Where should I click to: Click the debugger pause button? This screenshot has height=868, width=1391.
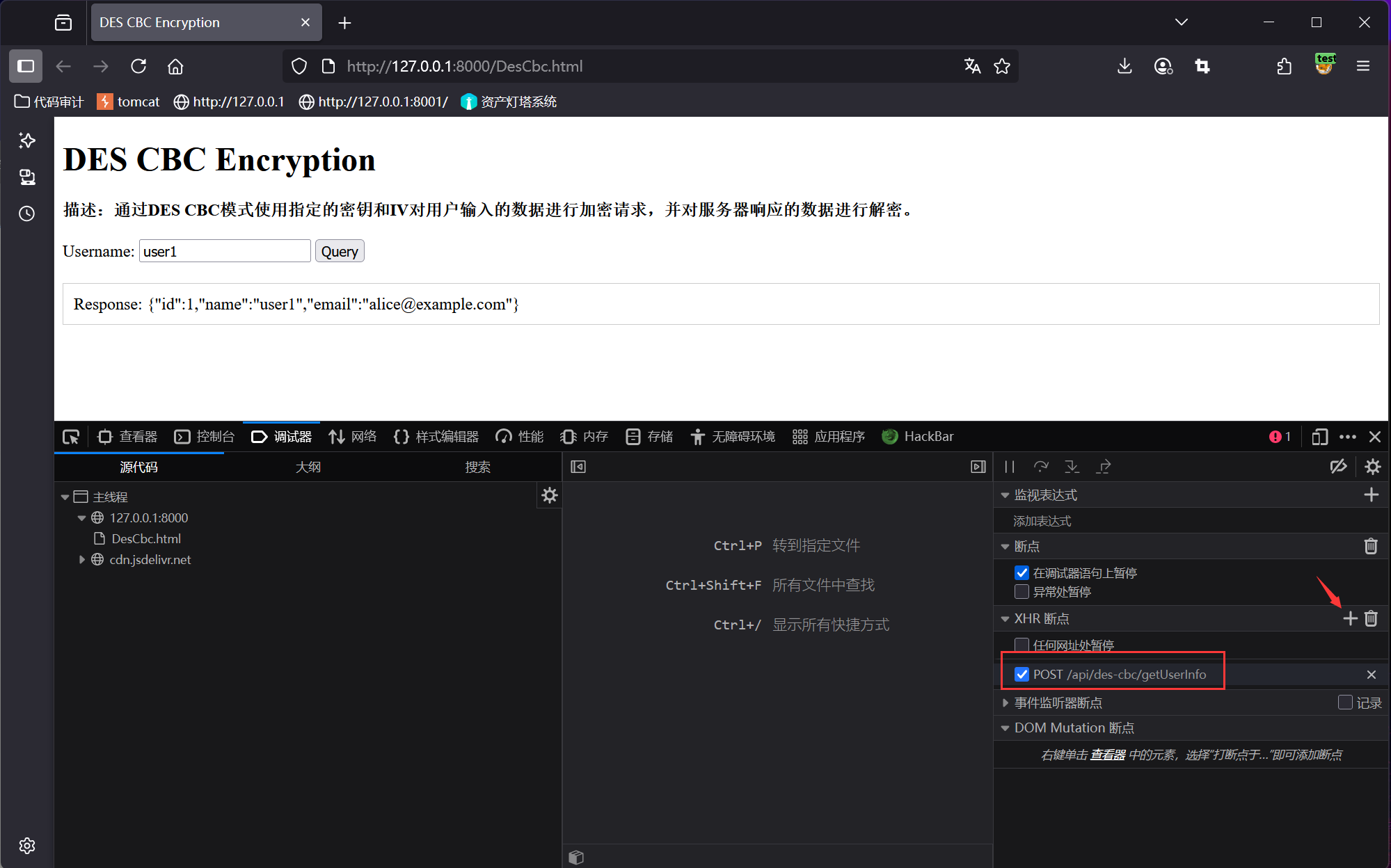(1010, 467)
